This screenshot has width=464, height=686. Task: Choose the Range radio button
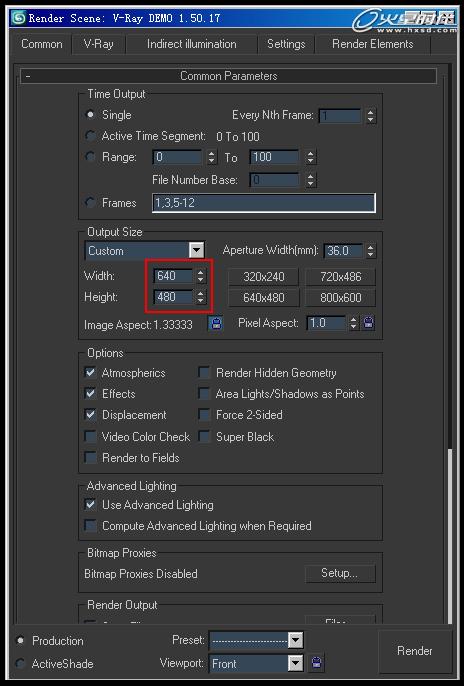91,157
